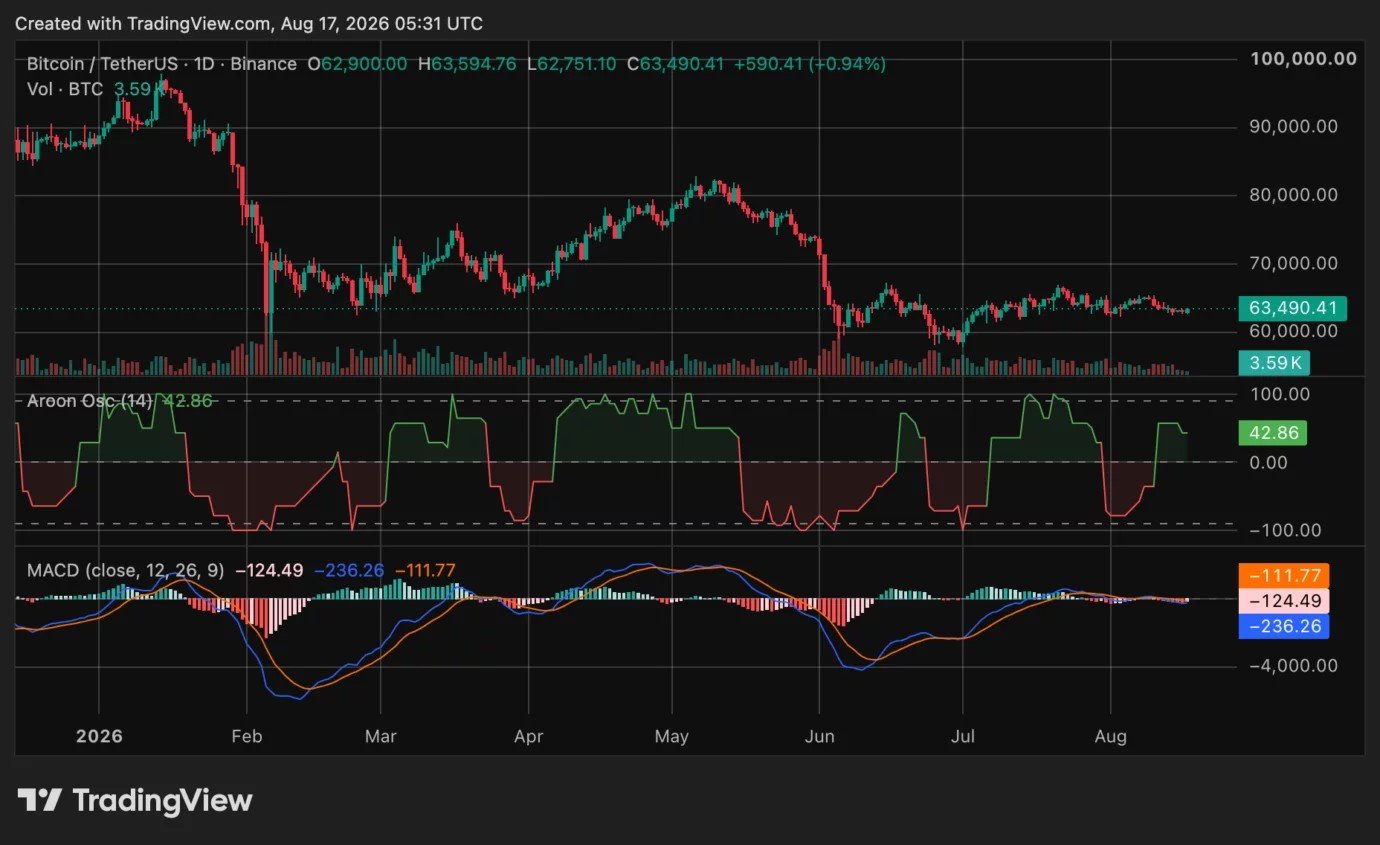Click the 2026 year label on time axis
The height and width of the screenshot is (845, 1380).
[x=99, y=737]
